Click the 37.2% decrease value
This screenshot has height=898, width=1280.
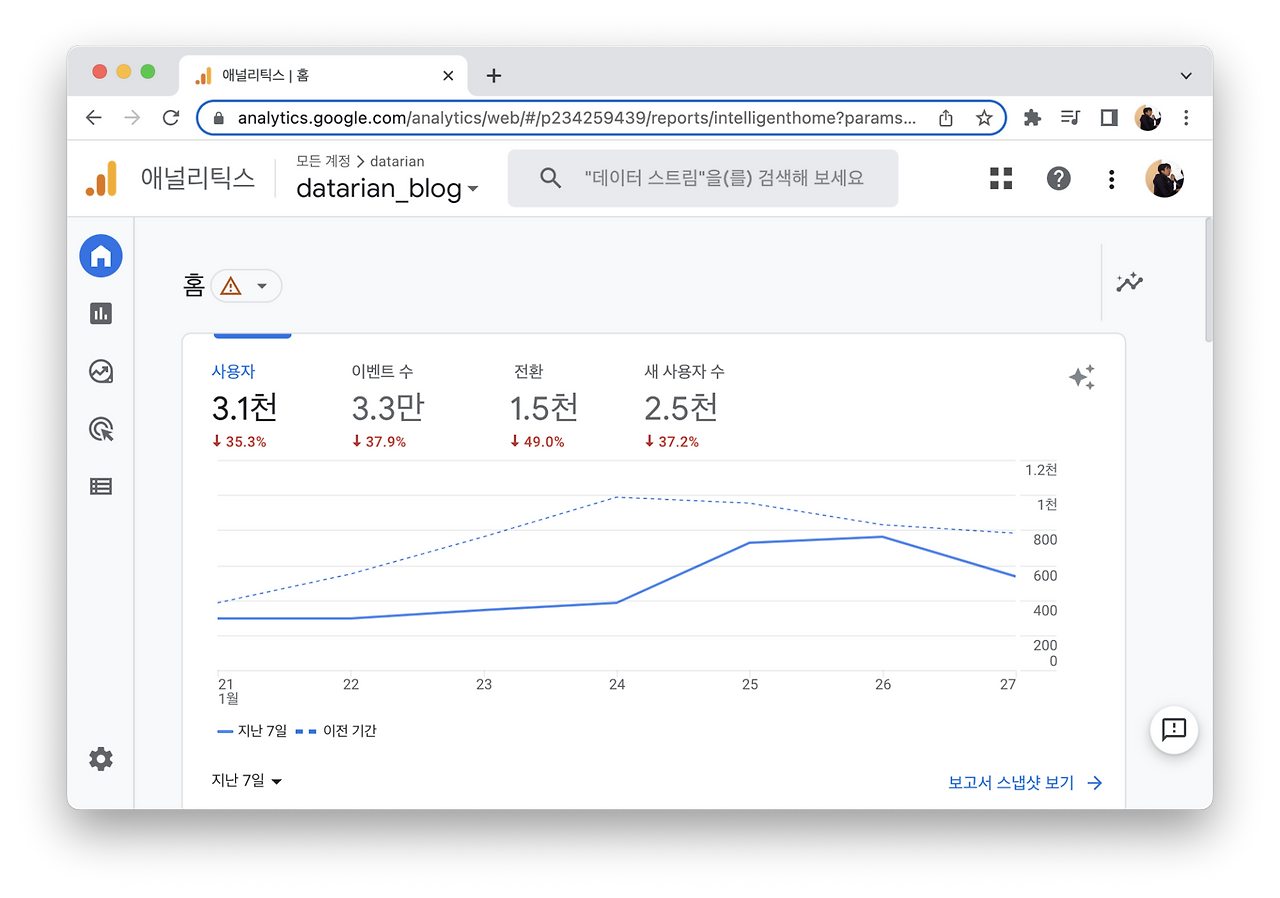tap(672, 441)
